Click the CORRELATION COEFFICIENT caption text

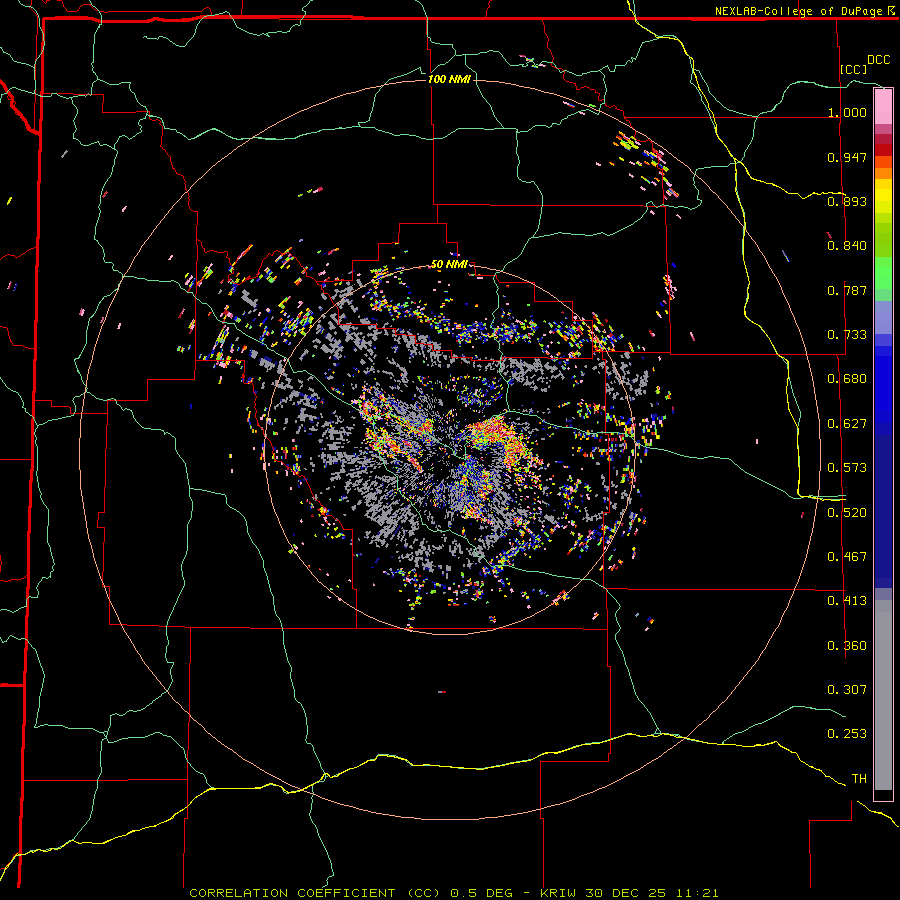coord(292,893)
